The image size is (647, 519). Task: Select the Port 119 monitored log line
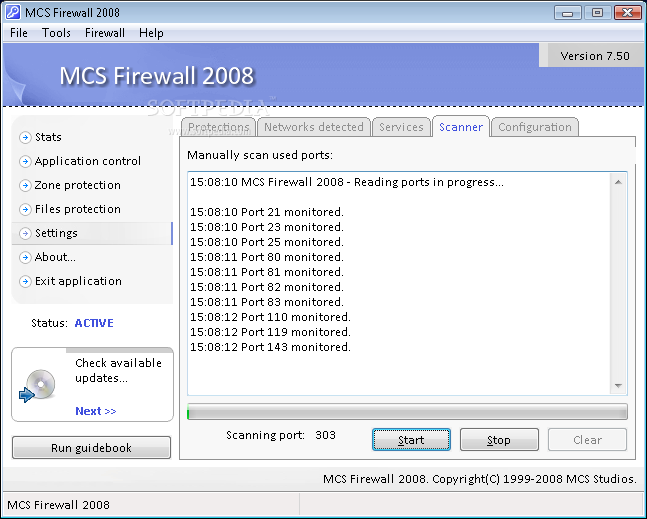(270, 332)
